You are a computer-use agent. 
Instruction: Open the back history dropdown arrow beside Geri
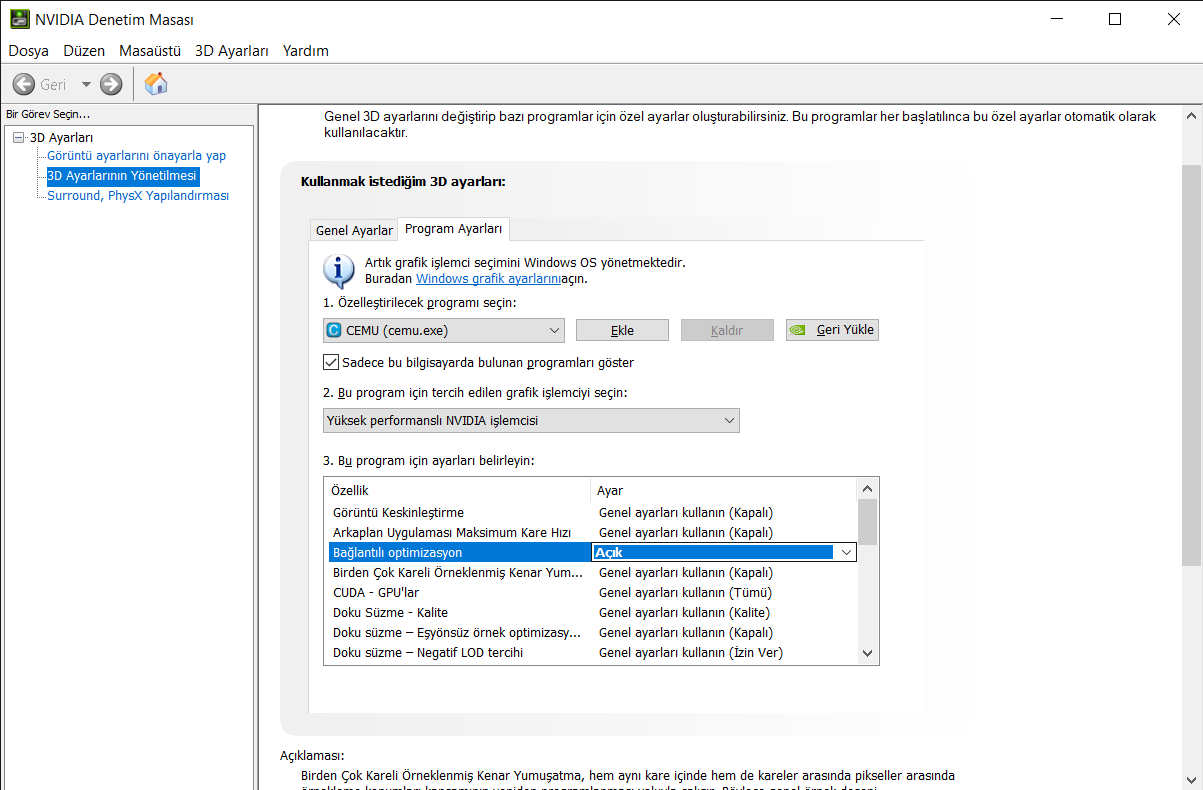click(x=86, y=84)
